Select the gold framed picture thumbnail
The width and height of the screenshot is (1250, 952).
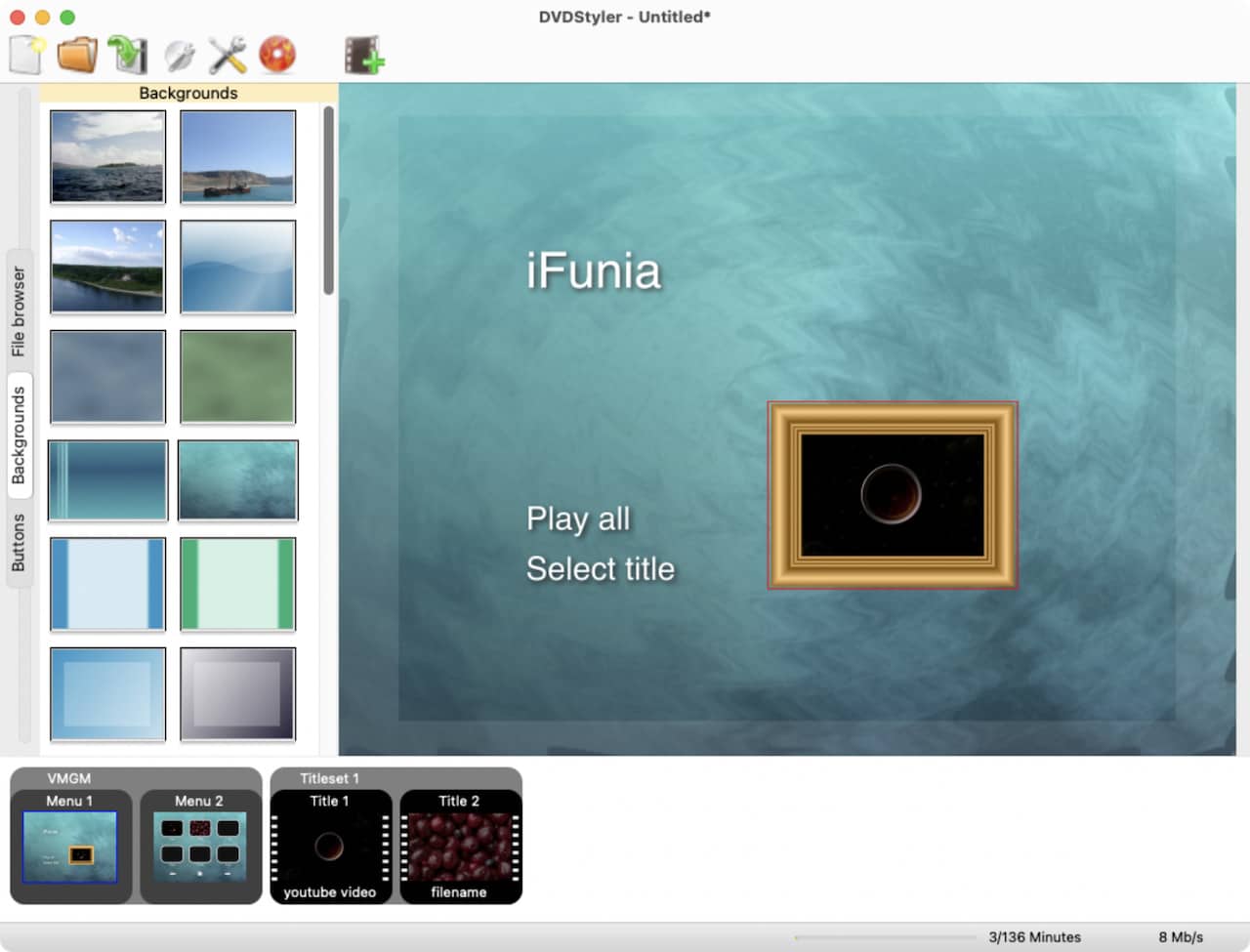click(892, 495)
